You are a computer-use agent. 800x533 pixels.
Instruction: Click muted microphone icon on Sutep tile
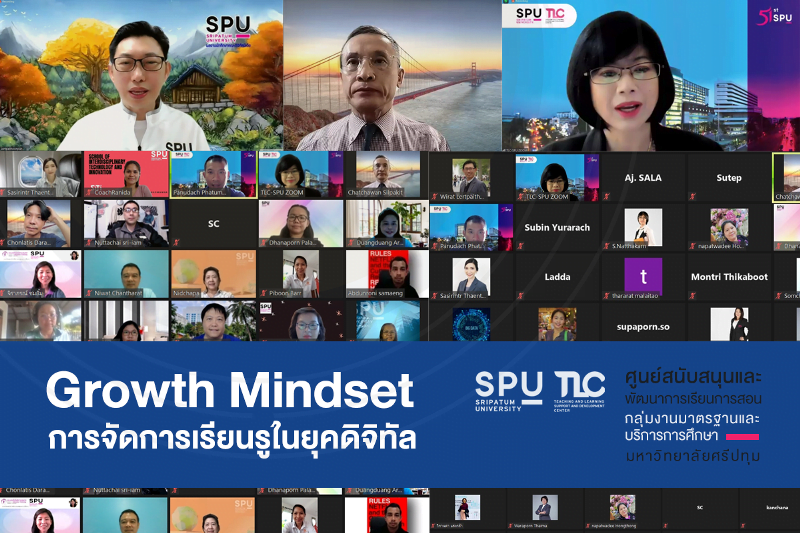tap(692, 196)
